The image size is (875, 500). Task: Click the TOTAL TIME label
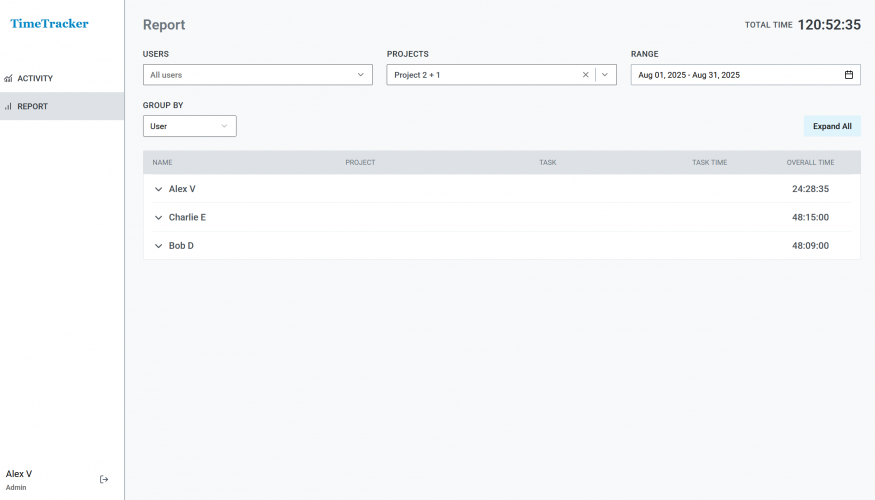coord(768,25)
